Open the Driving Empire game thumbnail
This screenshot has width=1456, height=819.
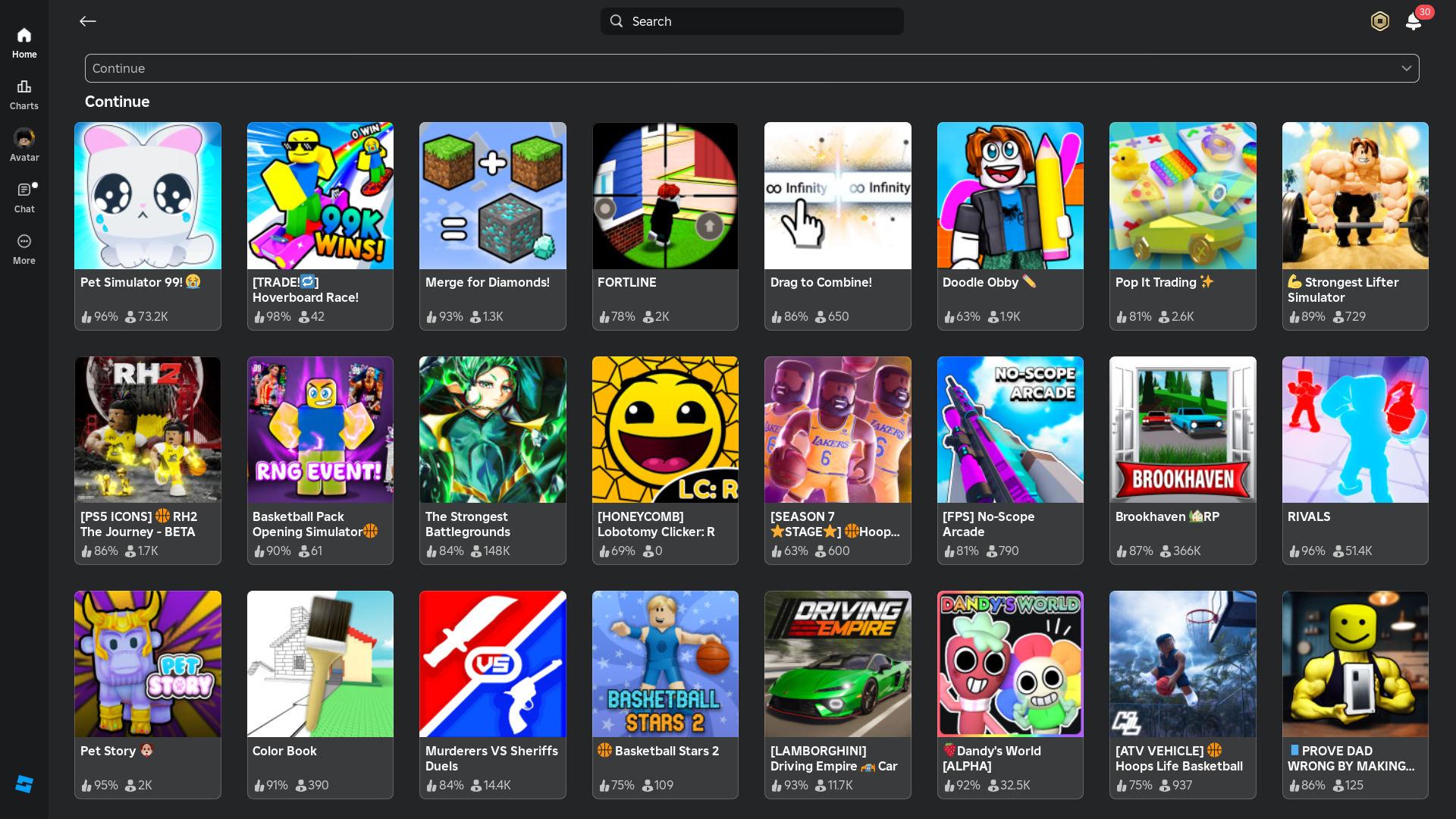pyautogui.click(x=837, y=664)
